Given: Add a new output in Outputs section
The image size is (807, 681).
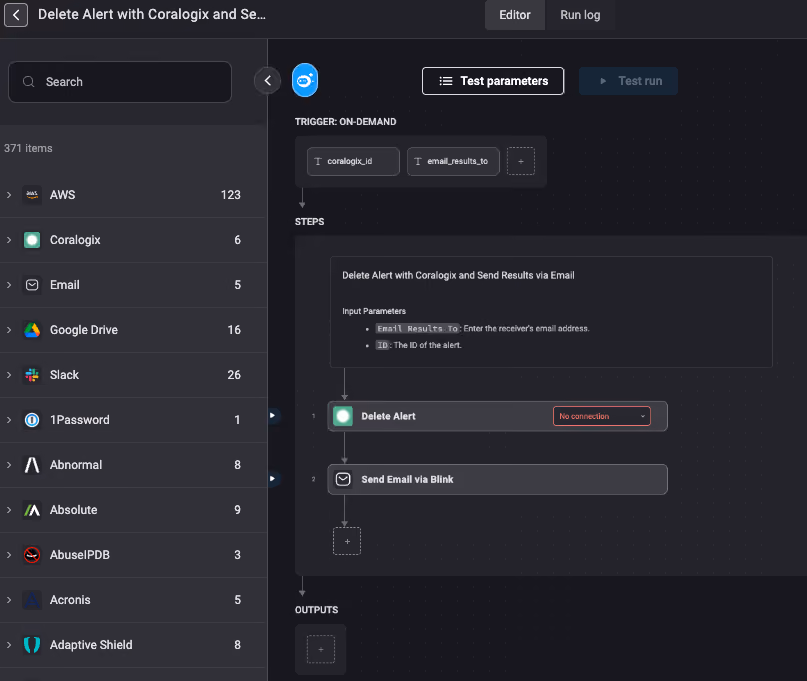Looking at the screenshot, I should [321, 650].
